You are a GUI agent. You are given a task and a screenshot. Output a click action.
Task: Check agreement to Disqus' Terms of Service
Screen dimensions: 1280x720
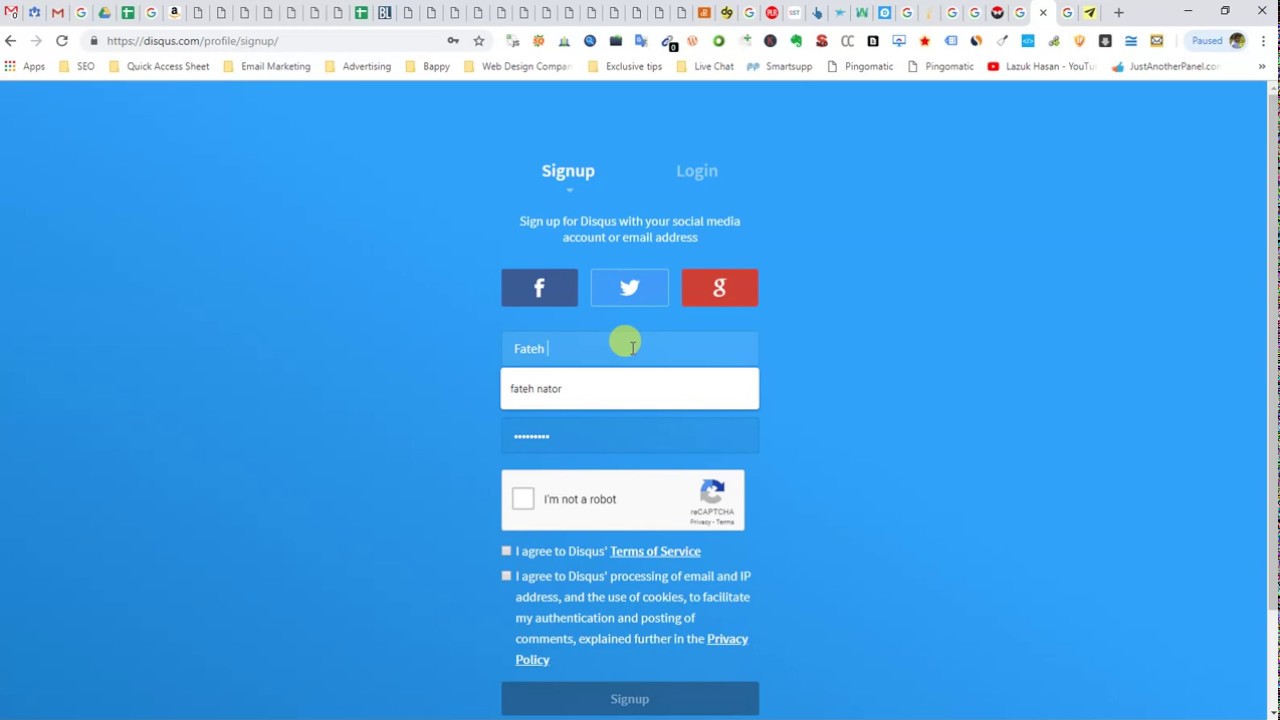(506, 551)
